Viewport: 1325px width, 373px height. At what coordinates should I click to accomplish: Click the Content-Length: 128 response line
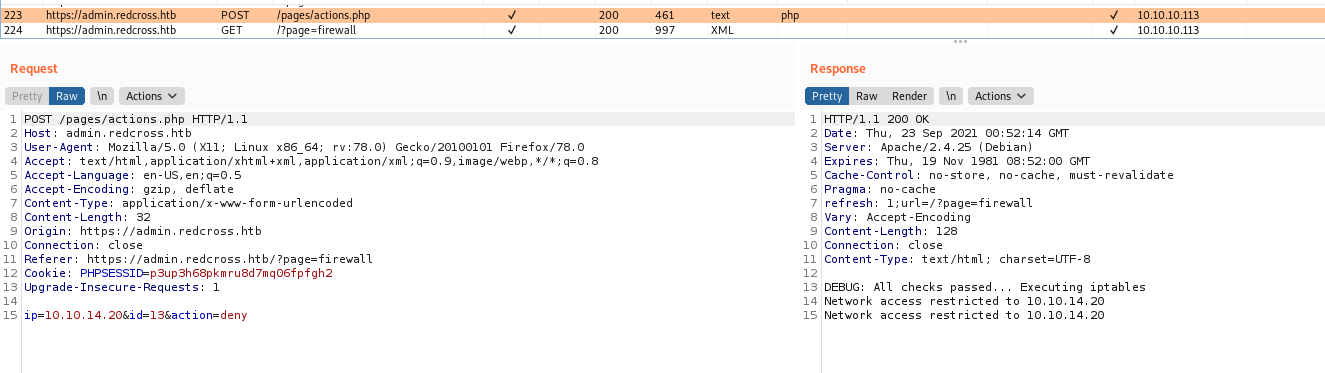coord(890,231)
